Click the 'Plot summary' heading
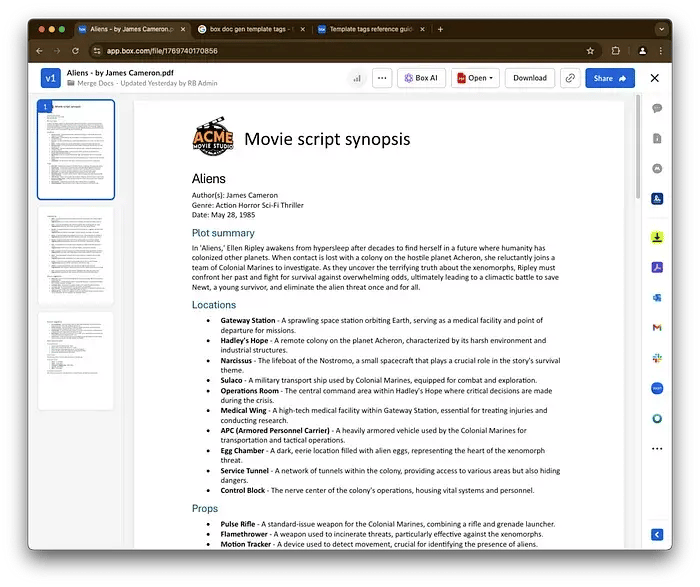The image size is (700, 587). [x=223, y=233]
